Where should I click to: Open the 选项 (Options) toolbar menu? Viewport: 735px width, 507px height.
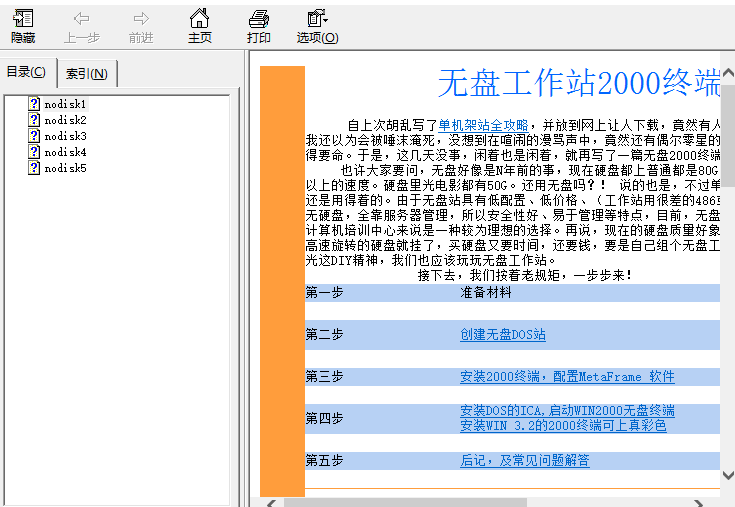317,26
